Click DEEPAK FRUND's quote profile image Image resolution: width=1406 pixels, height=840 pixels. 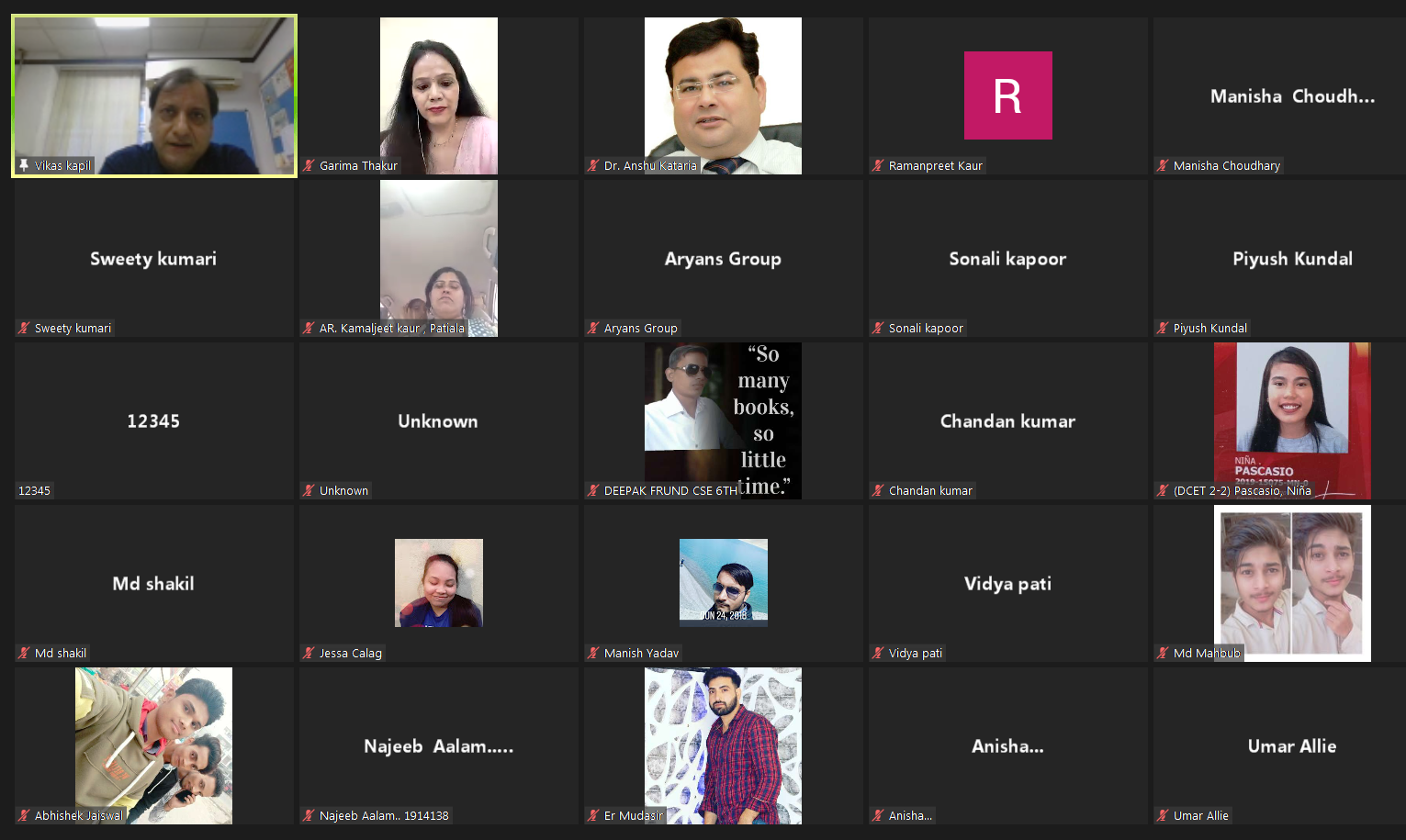pos(723,420)
